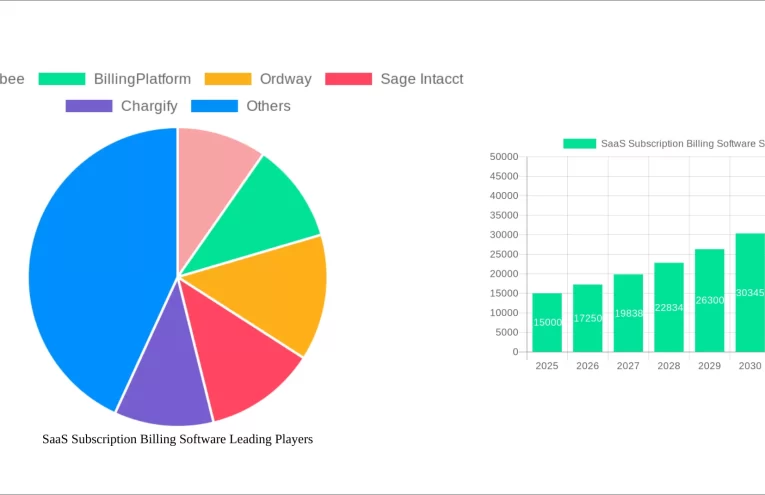Click the 30000 y-axis value

[504, 235]
